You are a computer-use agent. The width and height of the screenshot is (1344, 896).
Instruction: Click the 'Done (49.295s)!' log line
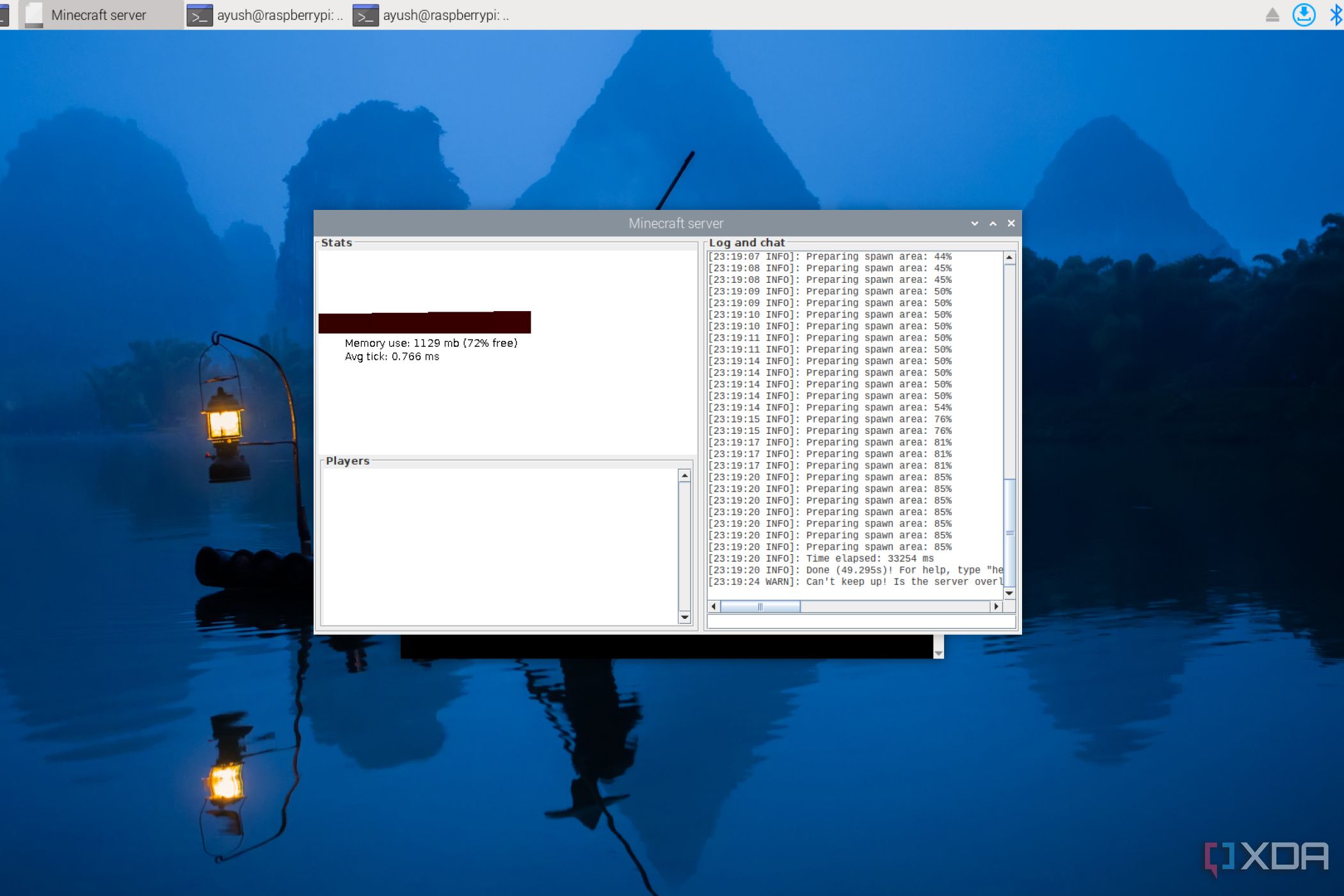click(855, 570)
